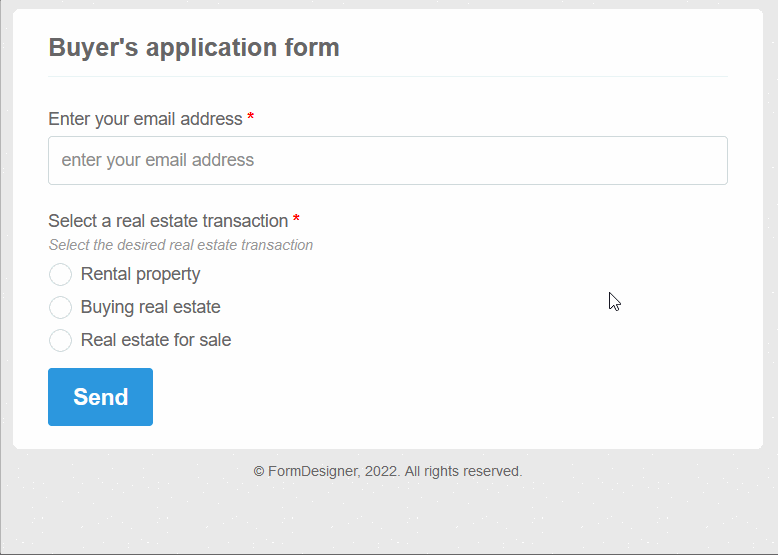Click the red asterisk beside the transaction label

tap(296, 220)
